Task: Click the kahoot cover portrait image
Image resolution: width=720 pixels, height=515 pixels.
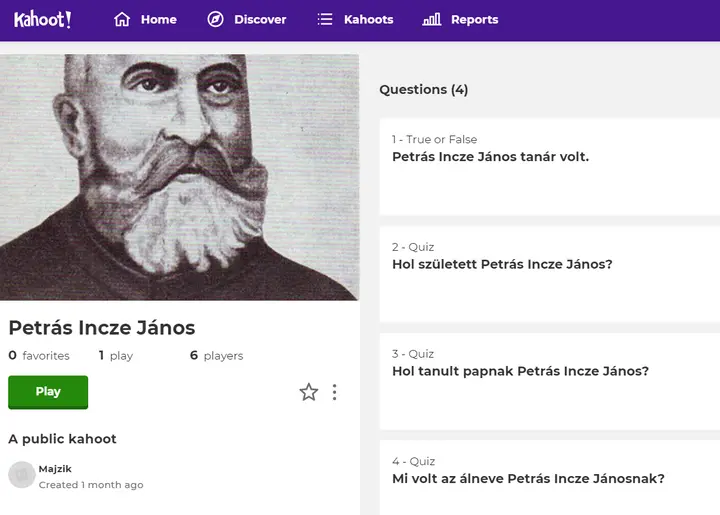Action: click(179, 177)
